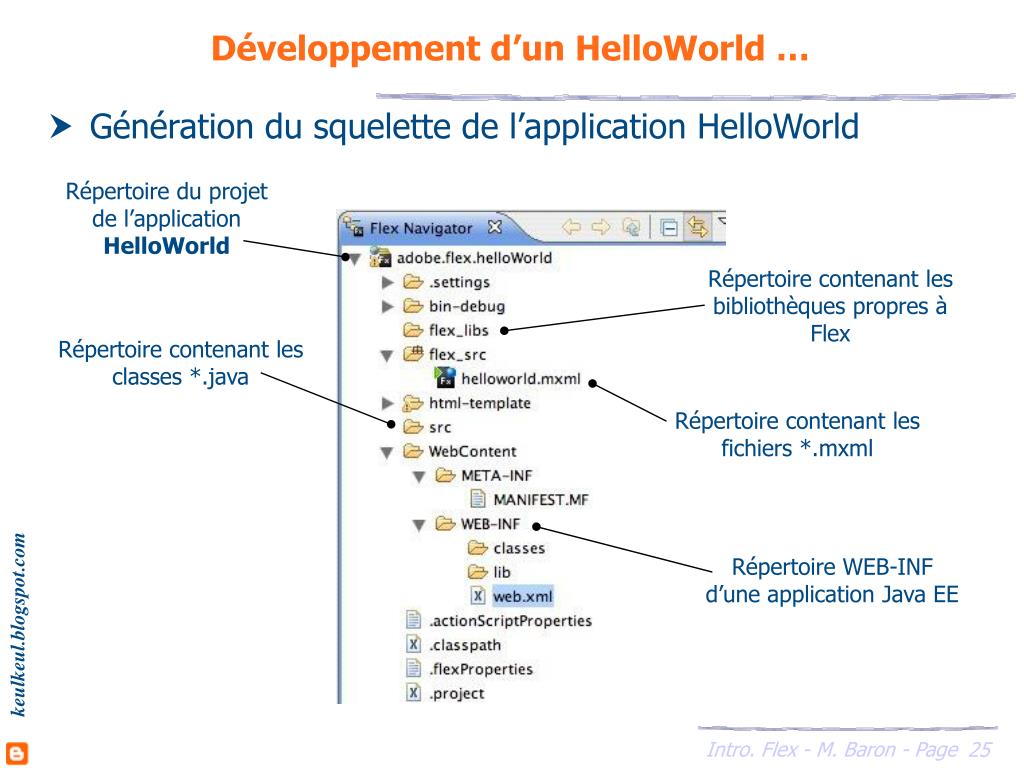Select html-template label
Image resolution: width=1024 pixels, height=768 pixels.
479,403
